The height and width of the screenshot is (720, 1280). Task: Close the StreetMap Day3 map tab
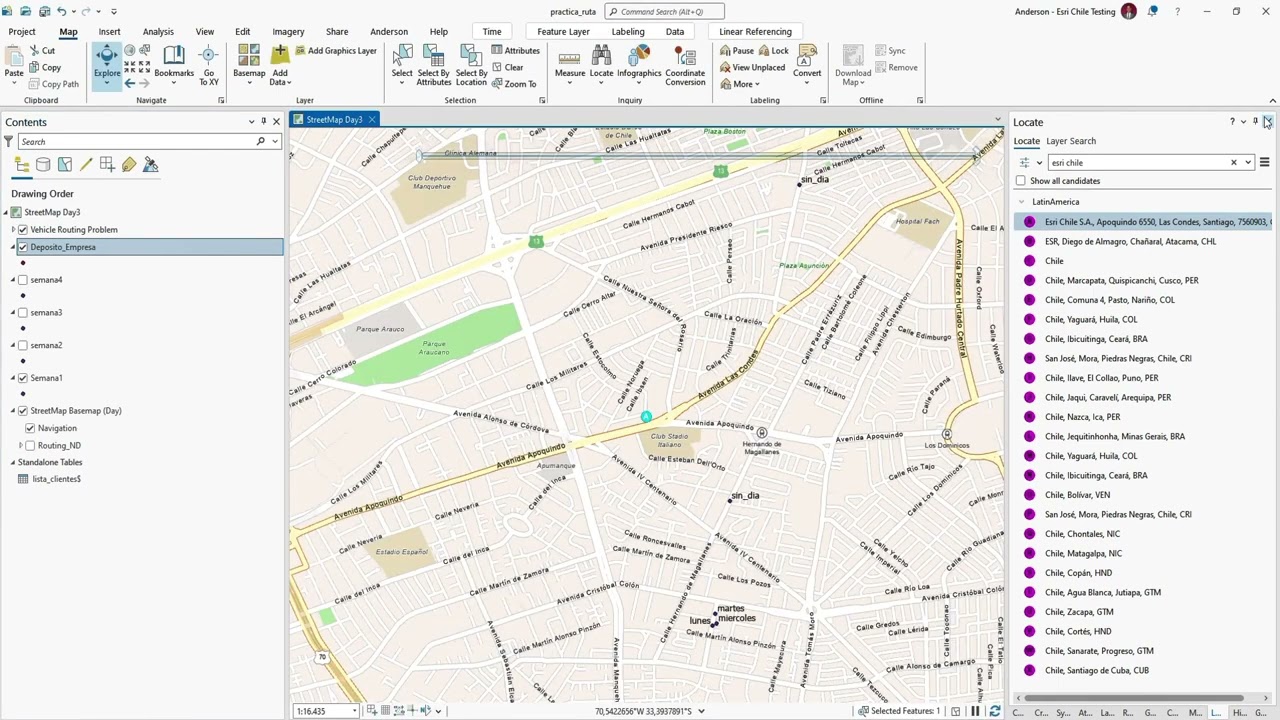[371, 120]
